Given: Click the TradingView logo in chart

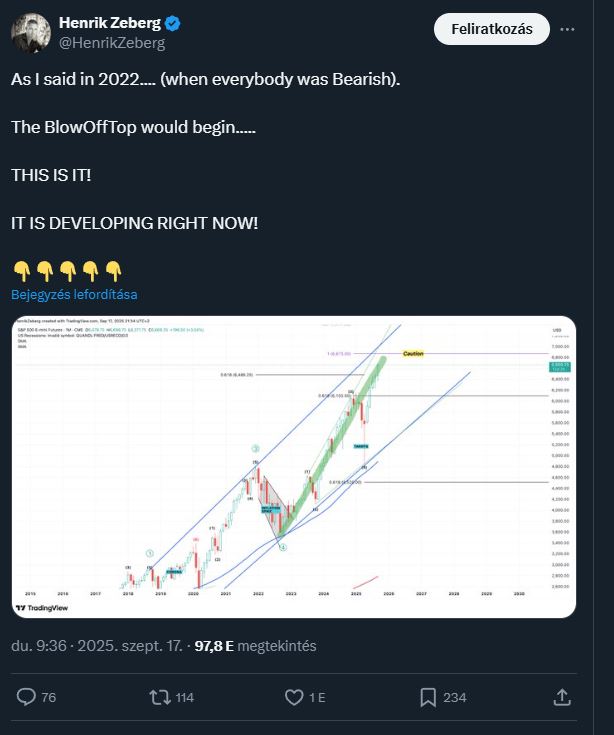Looking at the screenshot, I should (x=42, y=608).
